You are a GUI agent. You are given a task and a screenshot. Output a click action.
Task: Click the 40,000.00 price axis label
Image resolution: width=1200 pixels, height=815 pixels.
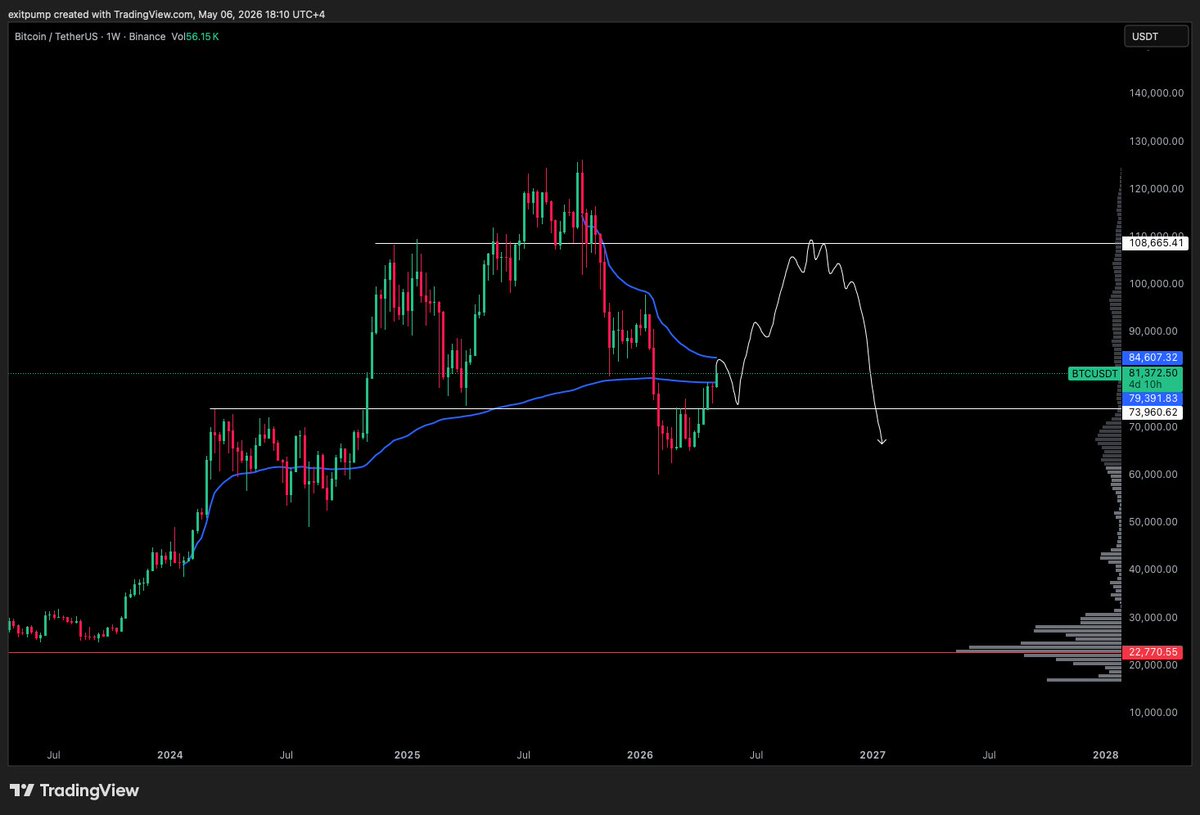point(1154,569)
